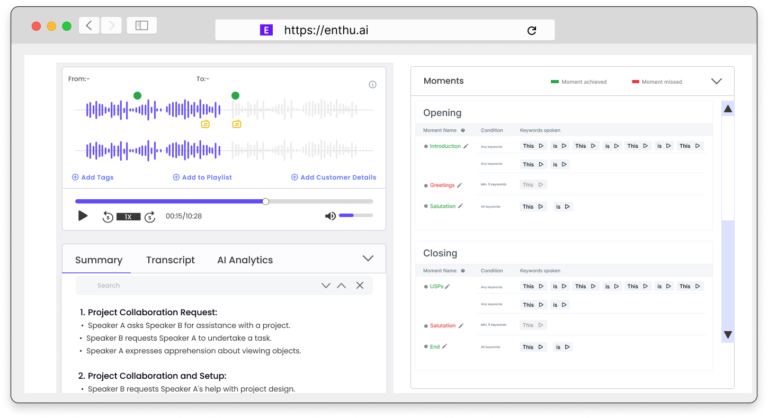Viewport: 768px width, 418px height.
Task: Reload the enthu.ai page
Action: click(531, 30)
